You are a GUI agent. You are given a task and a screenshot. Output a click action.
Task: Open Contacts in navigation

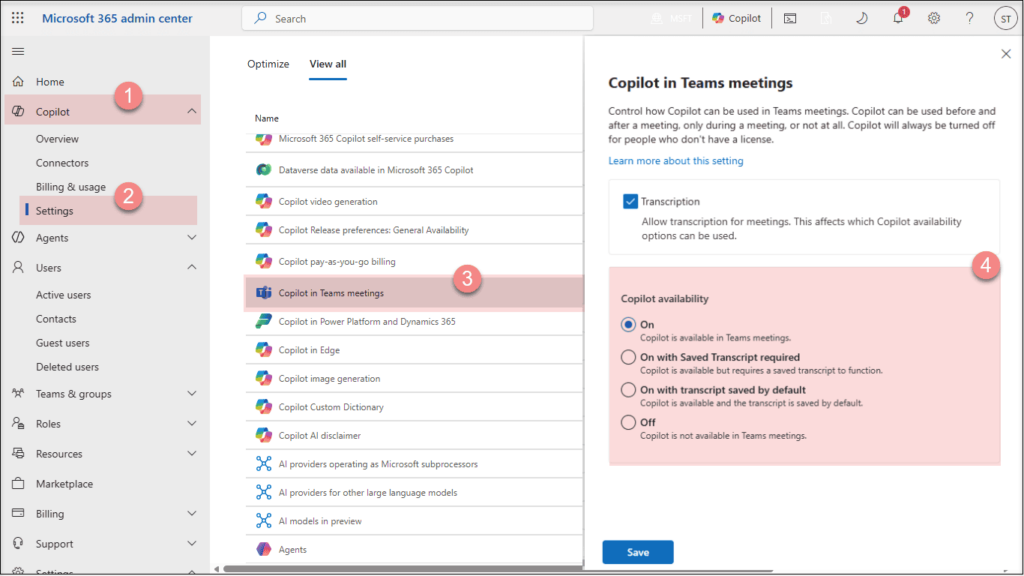56,319
